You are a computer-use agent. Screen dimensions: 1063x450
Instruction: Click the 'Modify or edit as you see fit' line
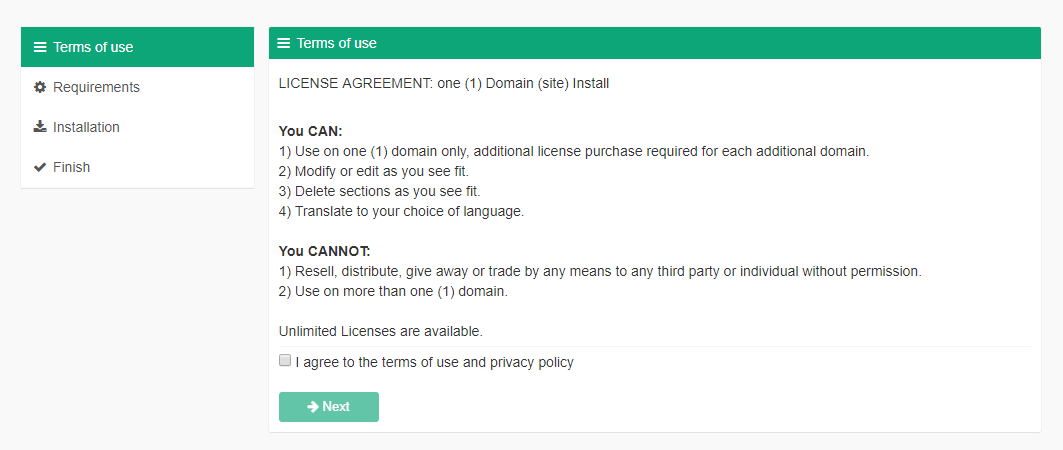tap(374, 171)
